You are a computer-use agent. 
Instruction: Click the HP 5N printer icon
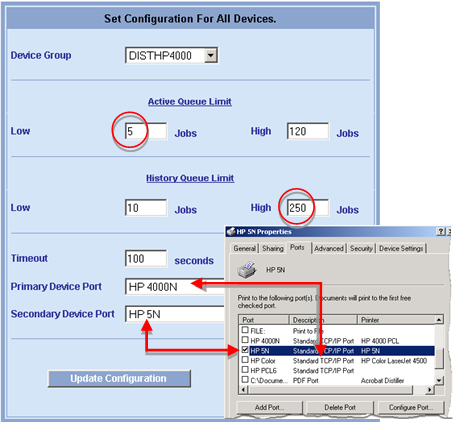[x=247, y=270]
